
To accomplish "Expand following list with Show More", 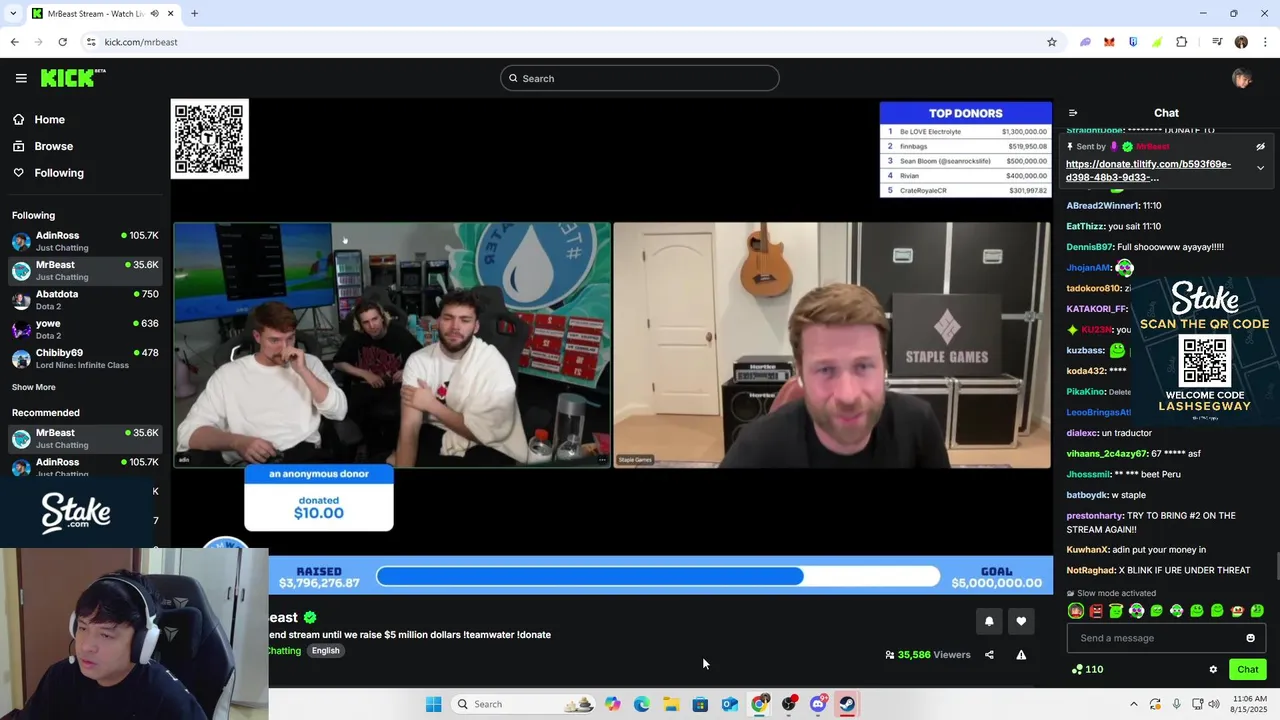I will (34, 387).
